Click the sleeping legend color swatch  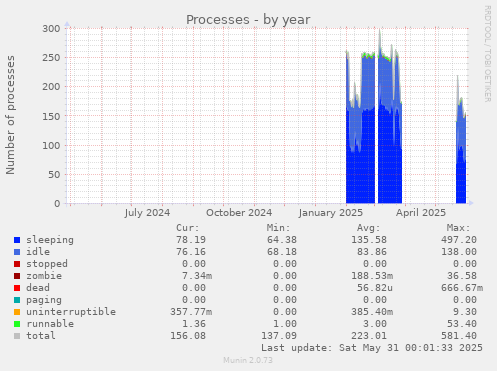tap(17, 240)
